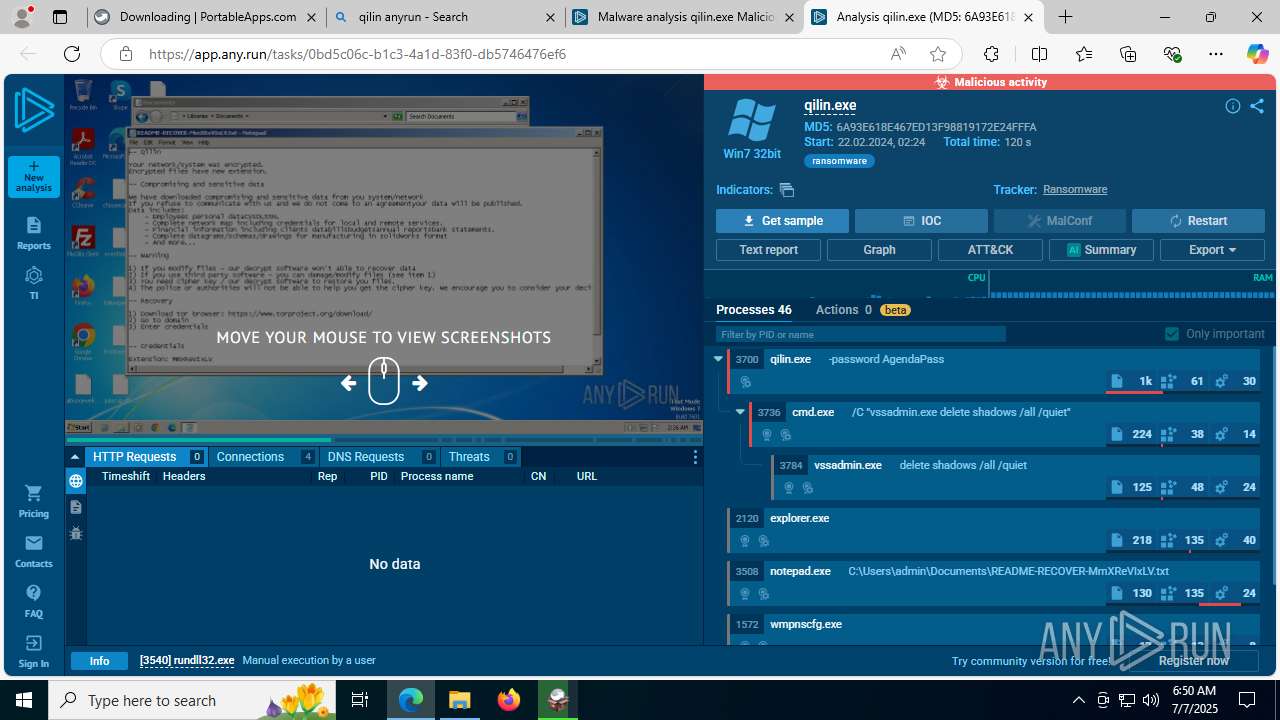1280x720 pixels.
Task: Click the indicator badge icon under vssadmin.exe
Action: [789, 488]
